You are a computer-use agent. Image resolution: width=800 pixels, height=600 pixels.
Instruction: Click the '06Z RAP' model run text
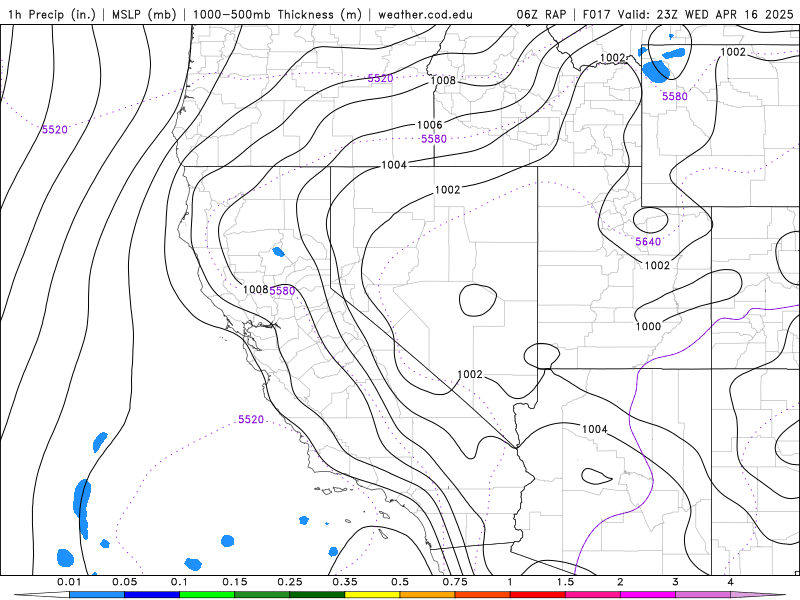tap(541, 14)
